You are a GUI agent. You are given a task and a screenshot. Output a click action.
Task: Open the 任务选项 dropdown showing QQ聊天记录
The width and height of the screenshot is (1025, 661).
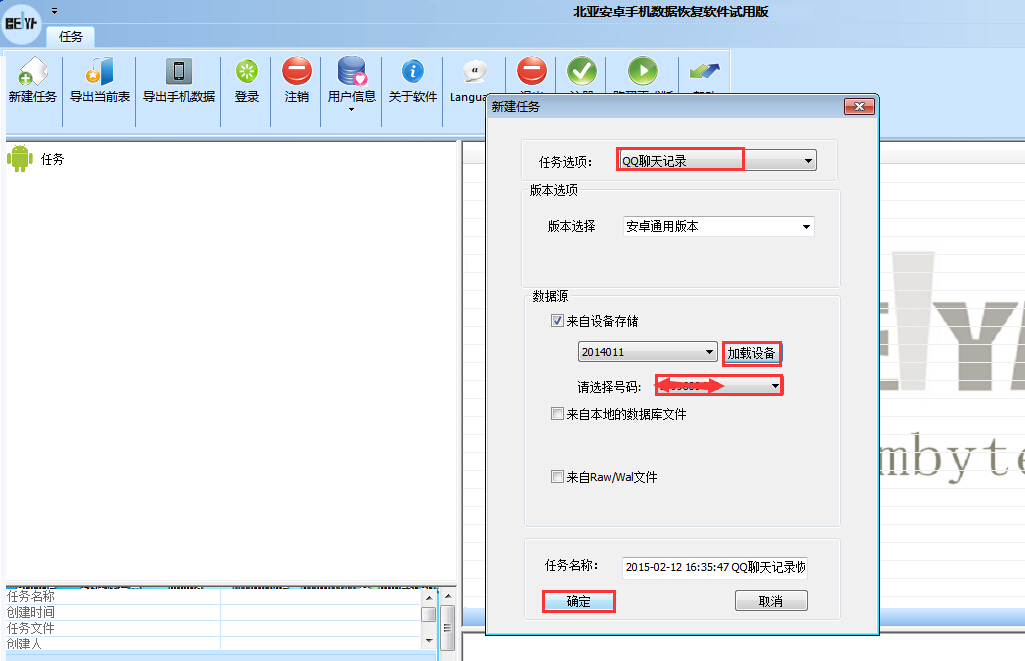point(717,160)
